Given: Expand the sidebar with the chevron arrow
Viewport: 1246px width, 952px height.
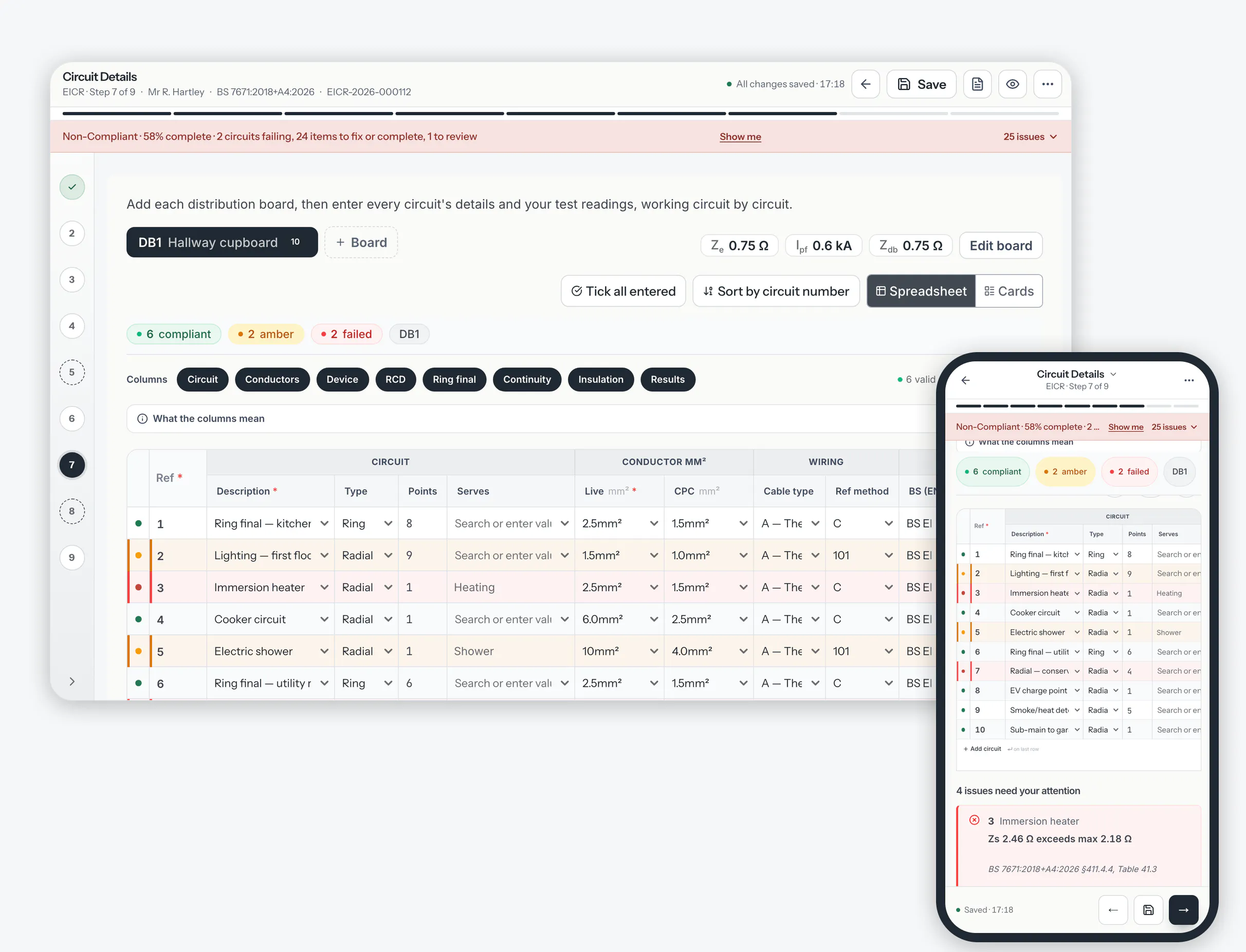Looking at the screenshot, I should coord(72,681).
